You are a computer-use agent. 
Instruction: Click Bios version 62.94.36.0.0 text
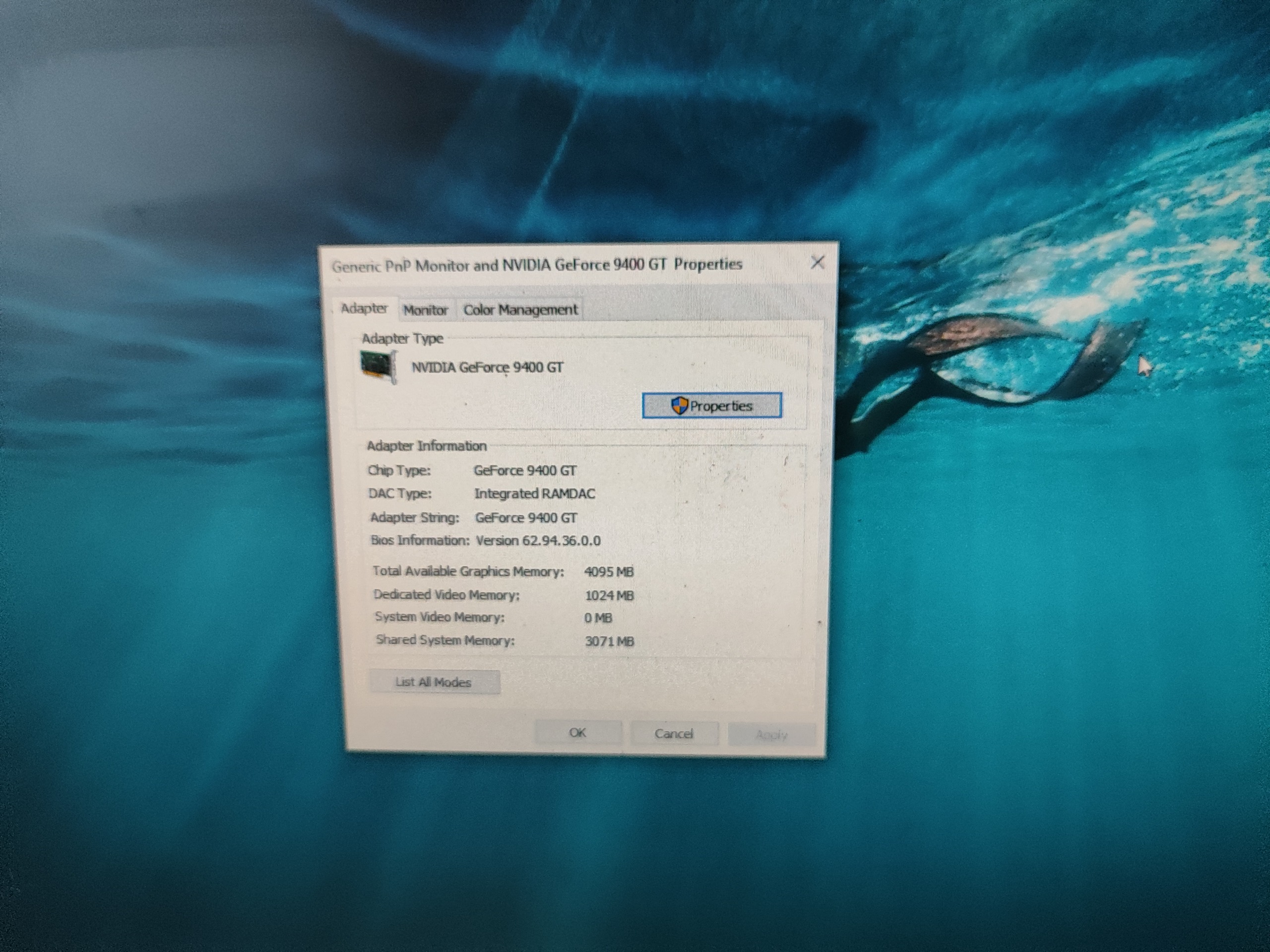pyautogui.click(x=538, y=541)
